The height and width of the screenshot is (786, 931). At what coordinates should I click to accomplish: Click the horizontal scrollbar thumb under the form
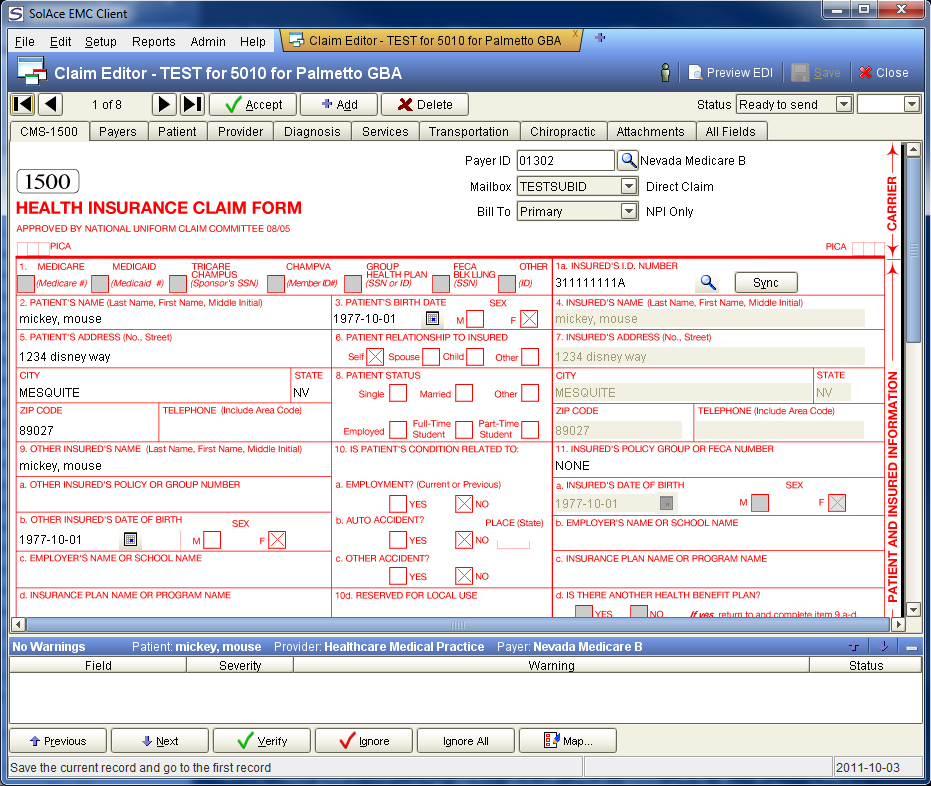[x=458, y=625]
